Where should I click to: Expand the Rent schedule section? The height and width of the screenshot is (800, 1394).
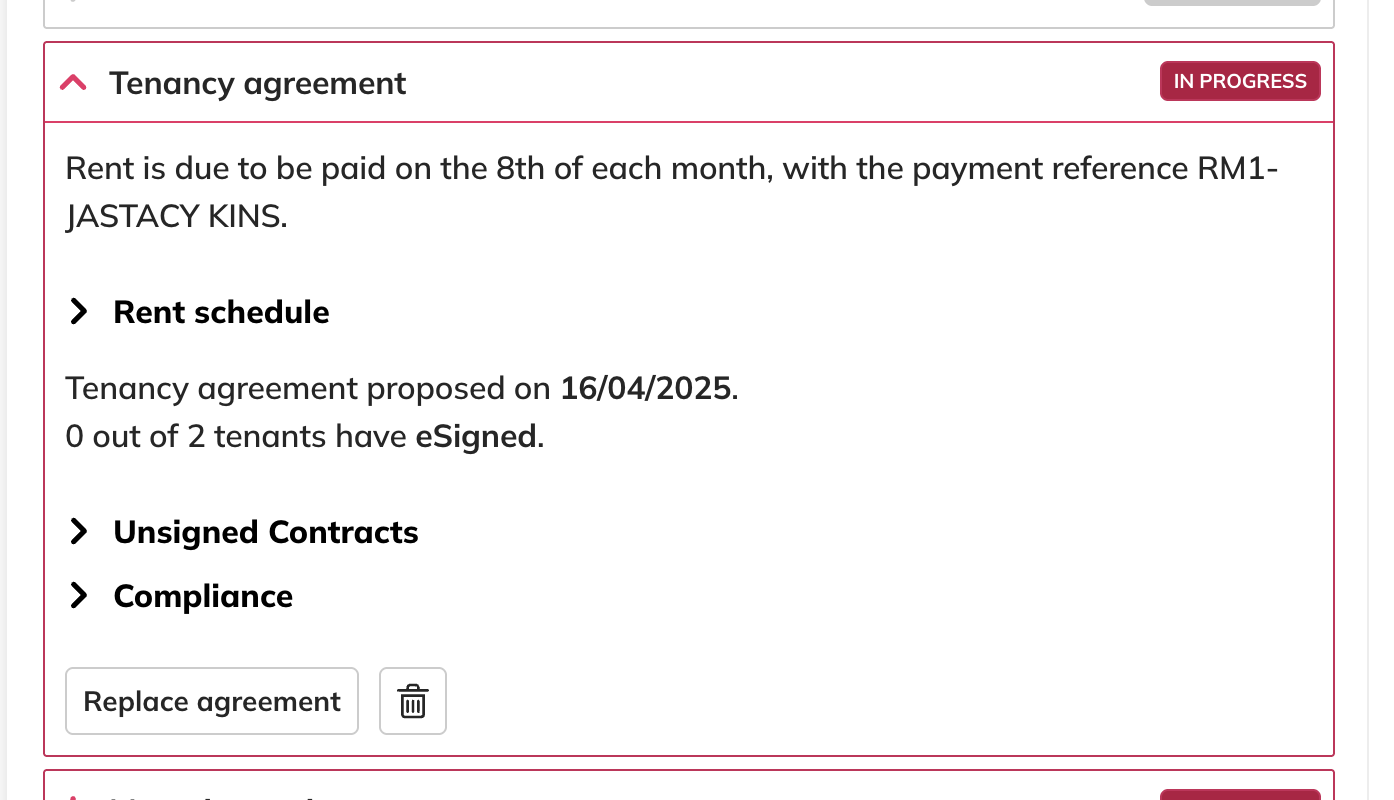click(221, 312)
